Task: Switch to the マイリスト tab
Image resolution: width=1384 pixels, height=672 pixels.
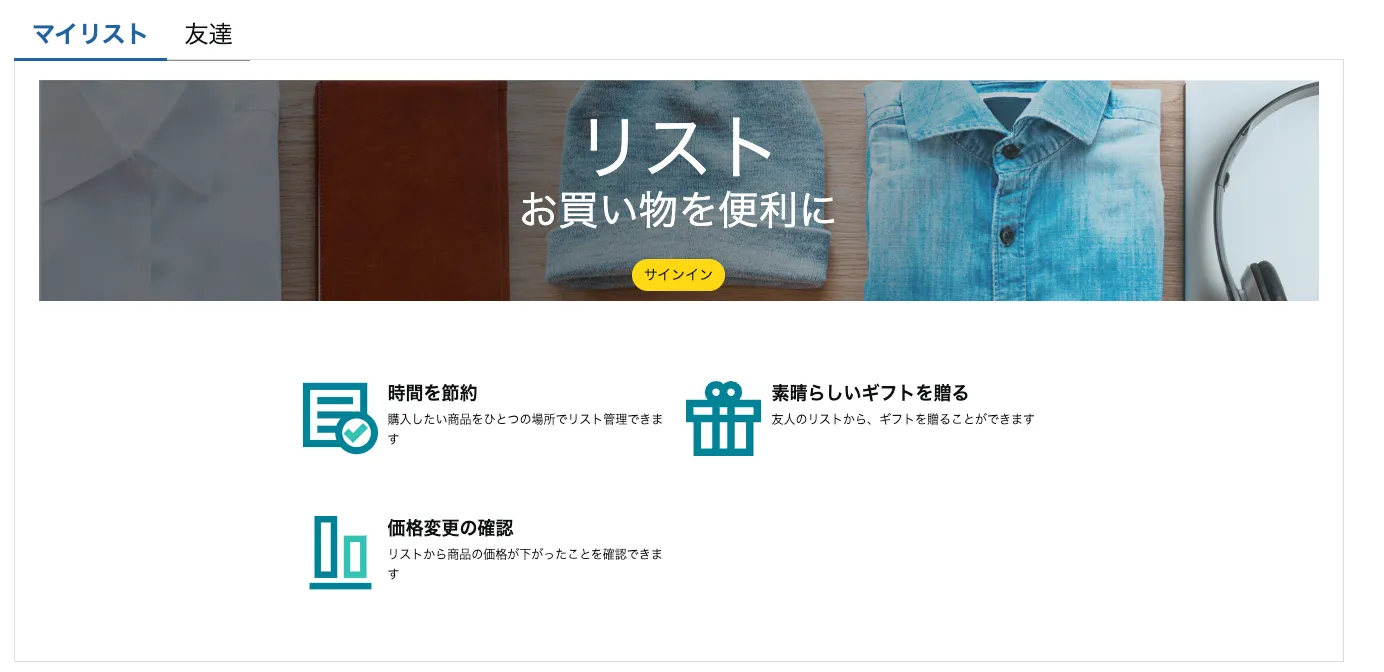Action: tap(90, 34)
